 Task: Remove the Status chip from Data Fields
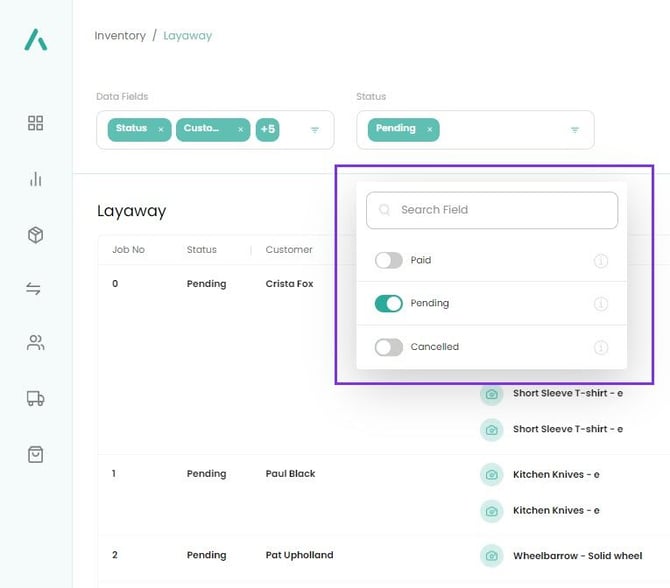click(x=161, y=129)
